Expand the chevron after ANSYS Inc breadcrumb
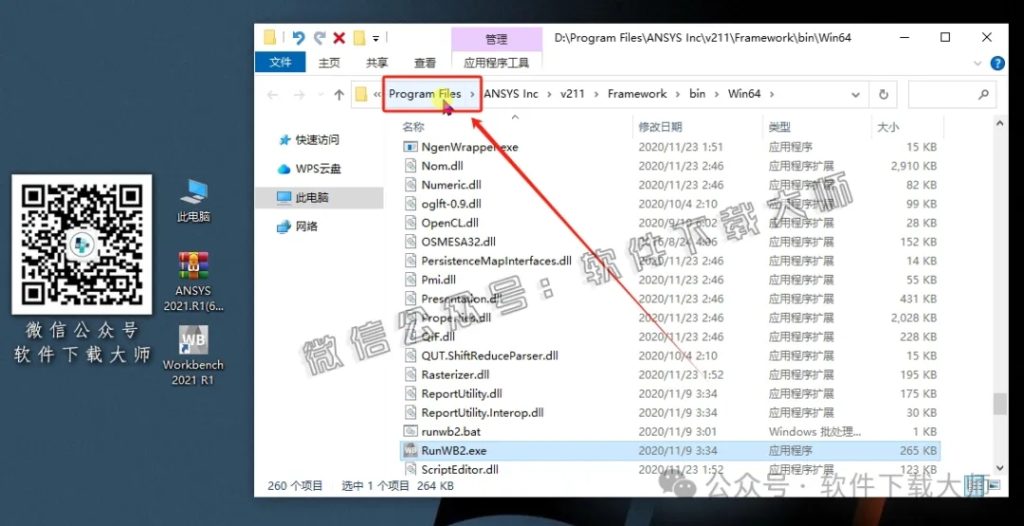The height and width of the screenshot is (526, 1024). (550, 94)
